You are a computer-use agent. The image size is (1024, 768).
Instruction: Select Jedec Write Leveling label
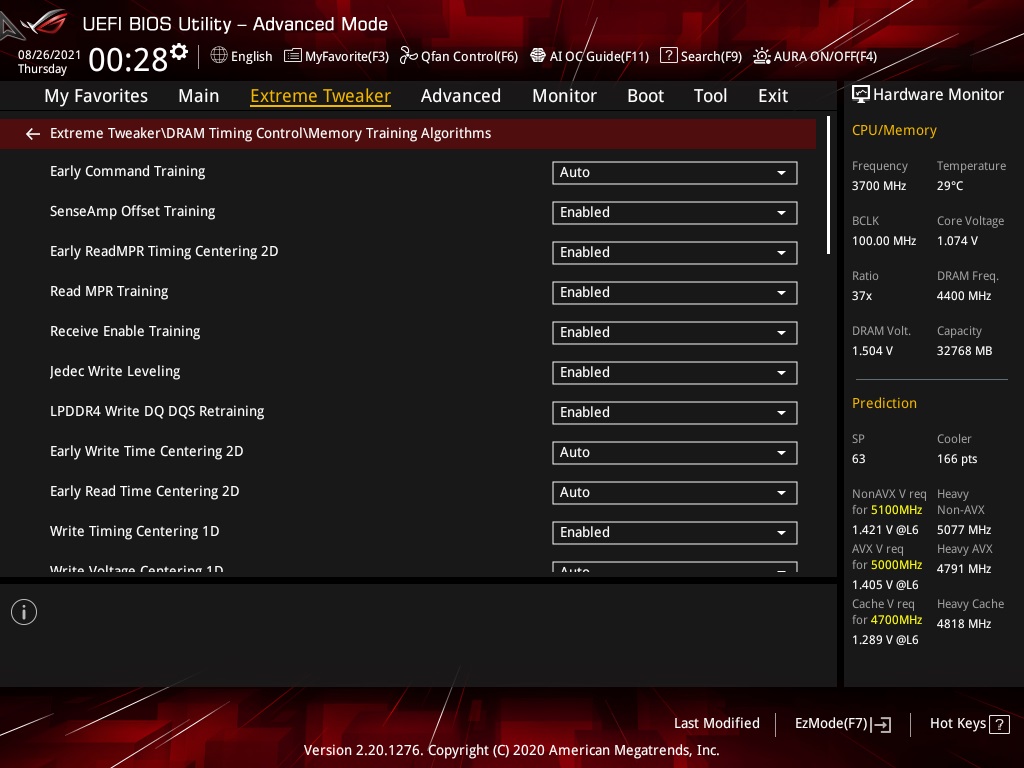(x=115, y=372)
